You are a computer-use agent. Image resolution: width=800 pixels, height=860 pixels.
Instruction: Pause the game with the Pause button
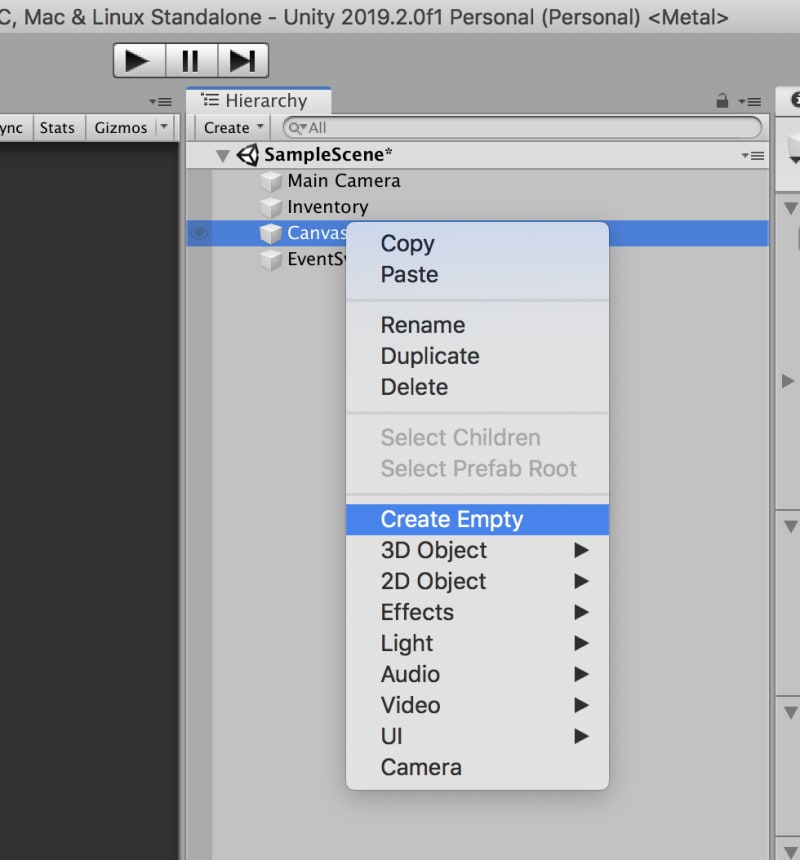click(x=191, y=60)
